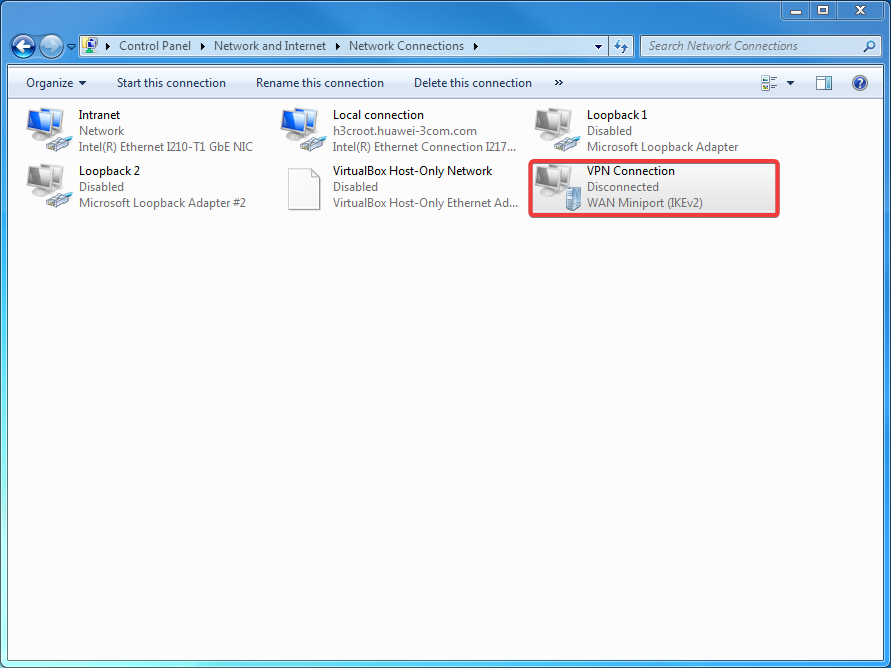Select the VPN Connection icon
The image size is (891, 668).
557,187
